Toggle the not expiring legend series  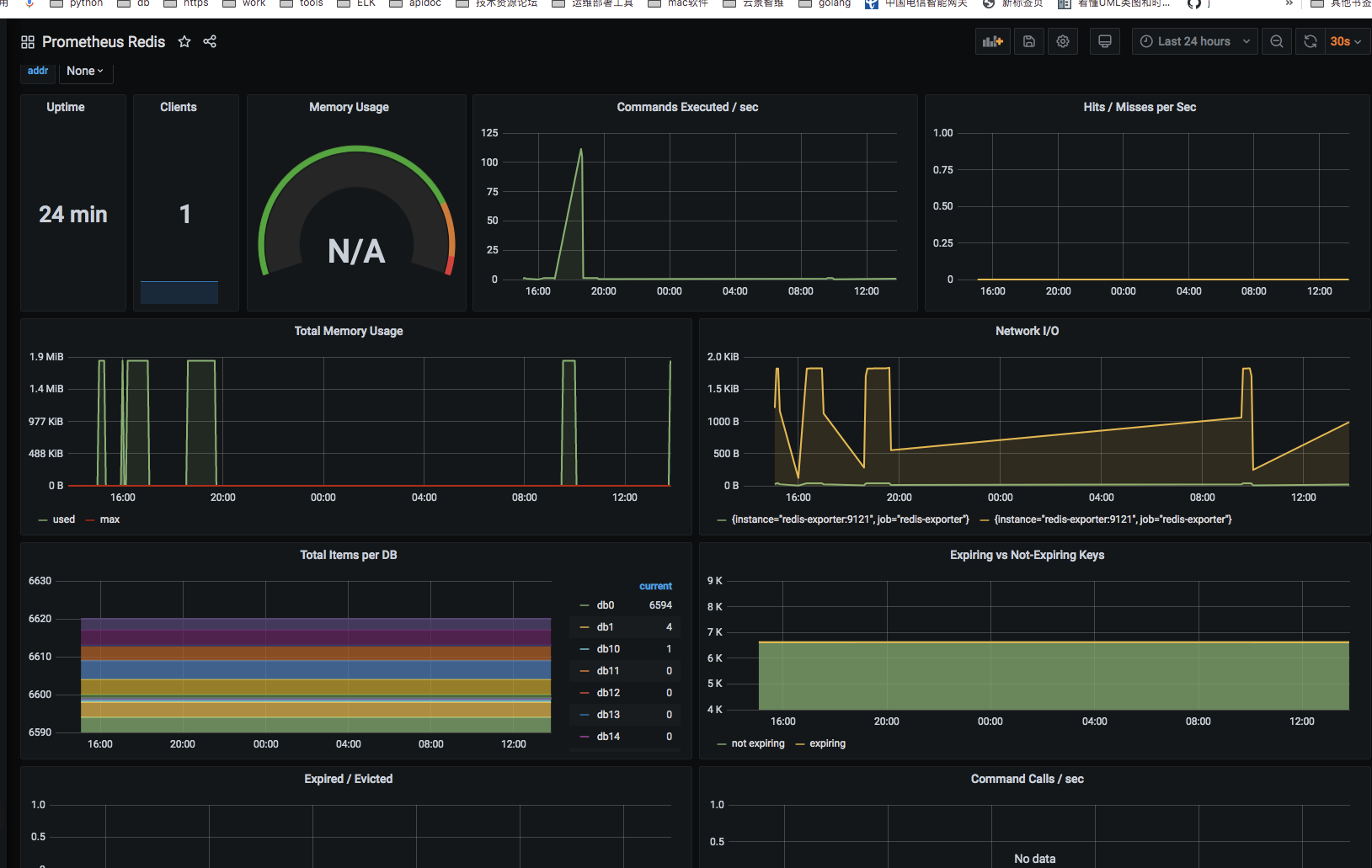coord(758,743)
